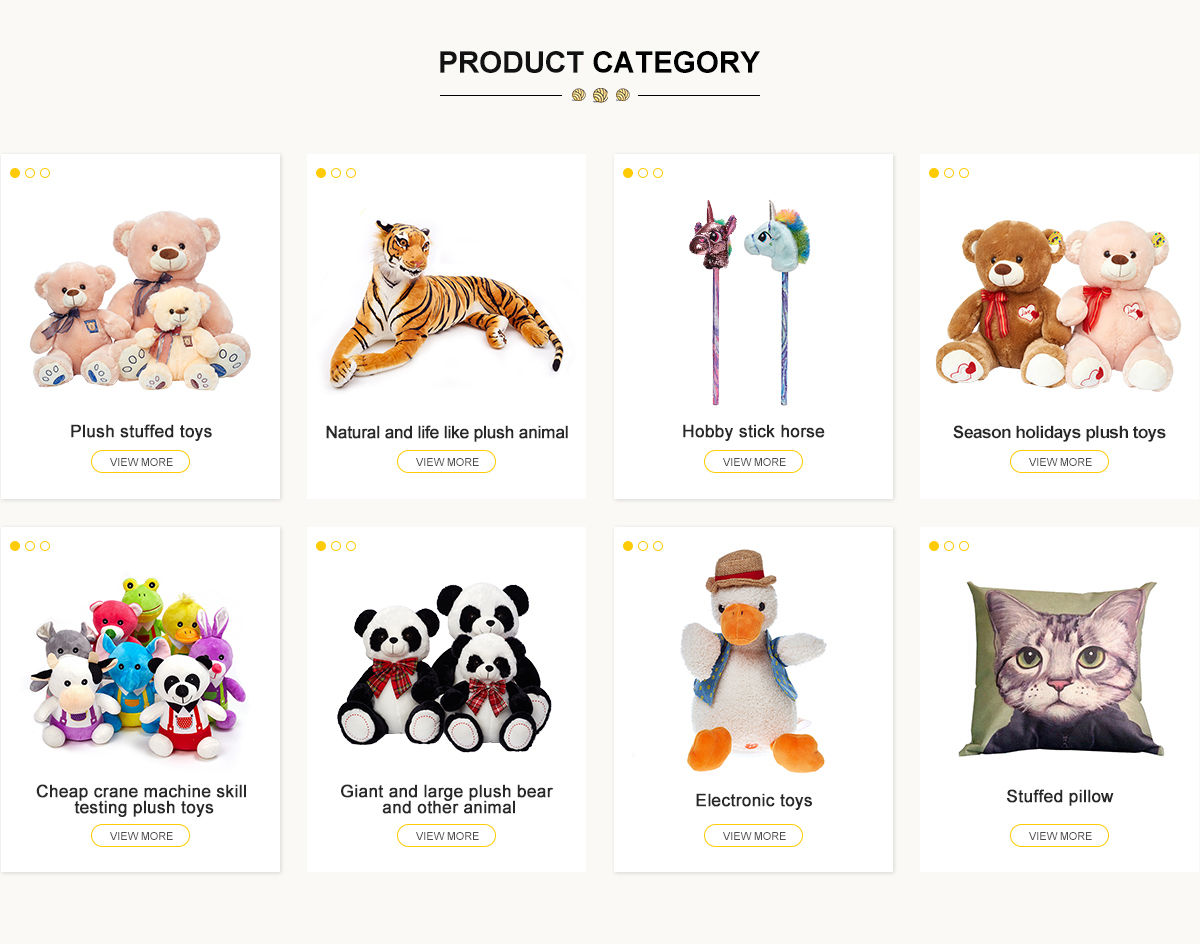1200x944 pixels.
Task: Open the Natural and life like plush animal link
Action: tap(446, 433)
